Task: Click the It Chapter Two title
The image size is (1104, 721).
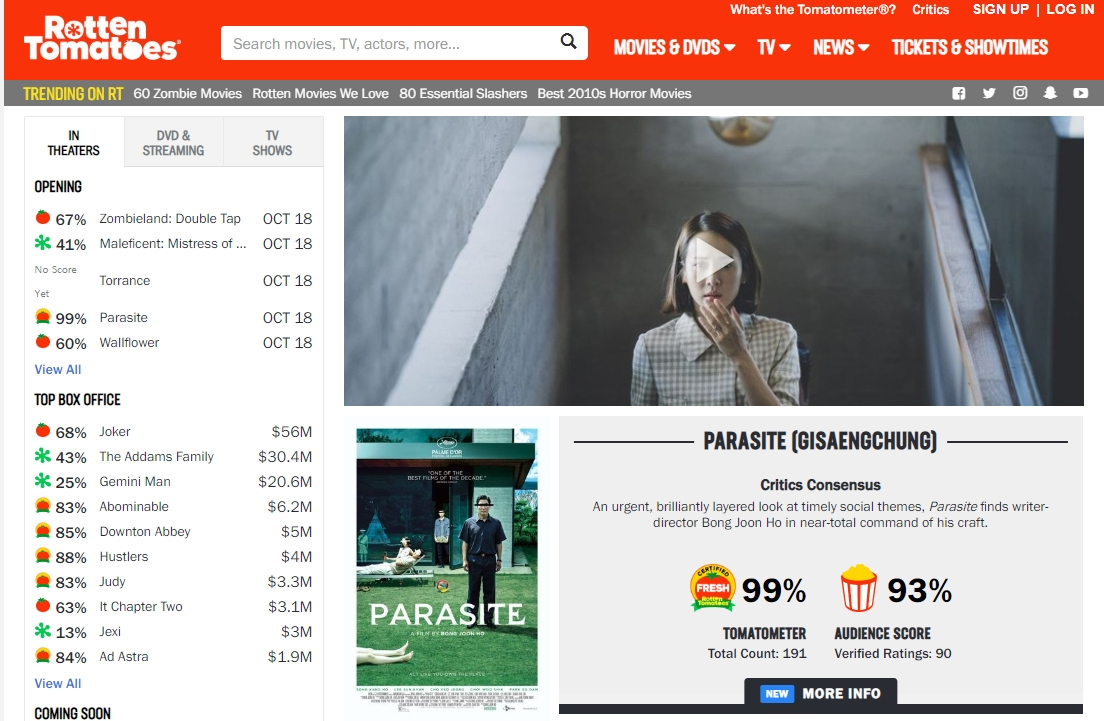Action: pos(141,606)
